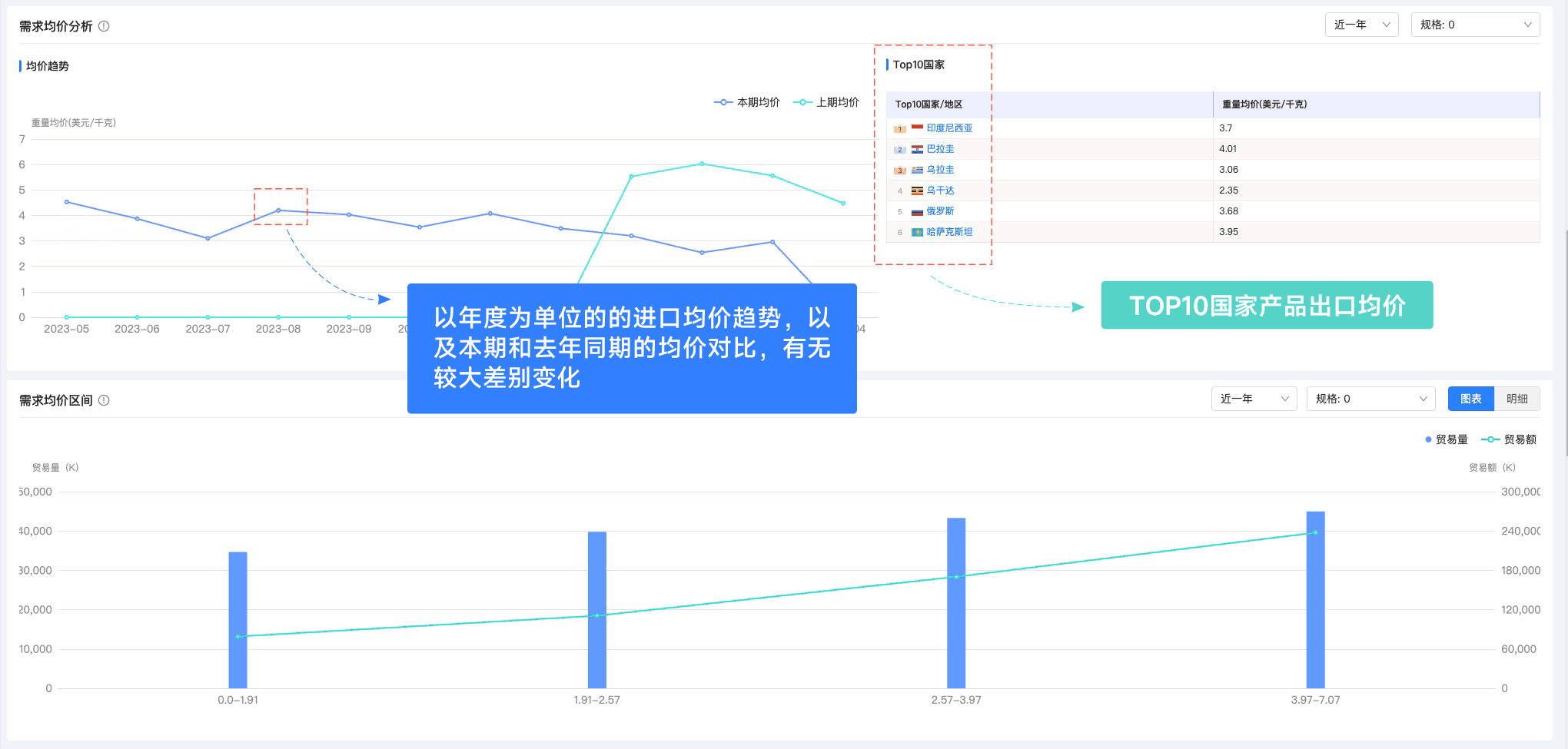Open the 近一年 time range dropdown at top
This screenshot has width=1568, height=749.
1360,24
